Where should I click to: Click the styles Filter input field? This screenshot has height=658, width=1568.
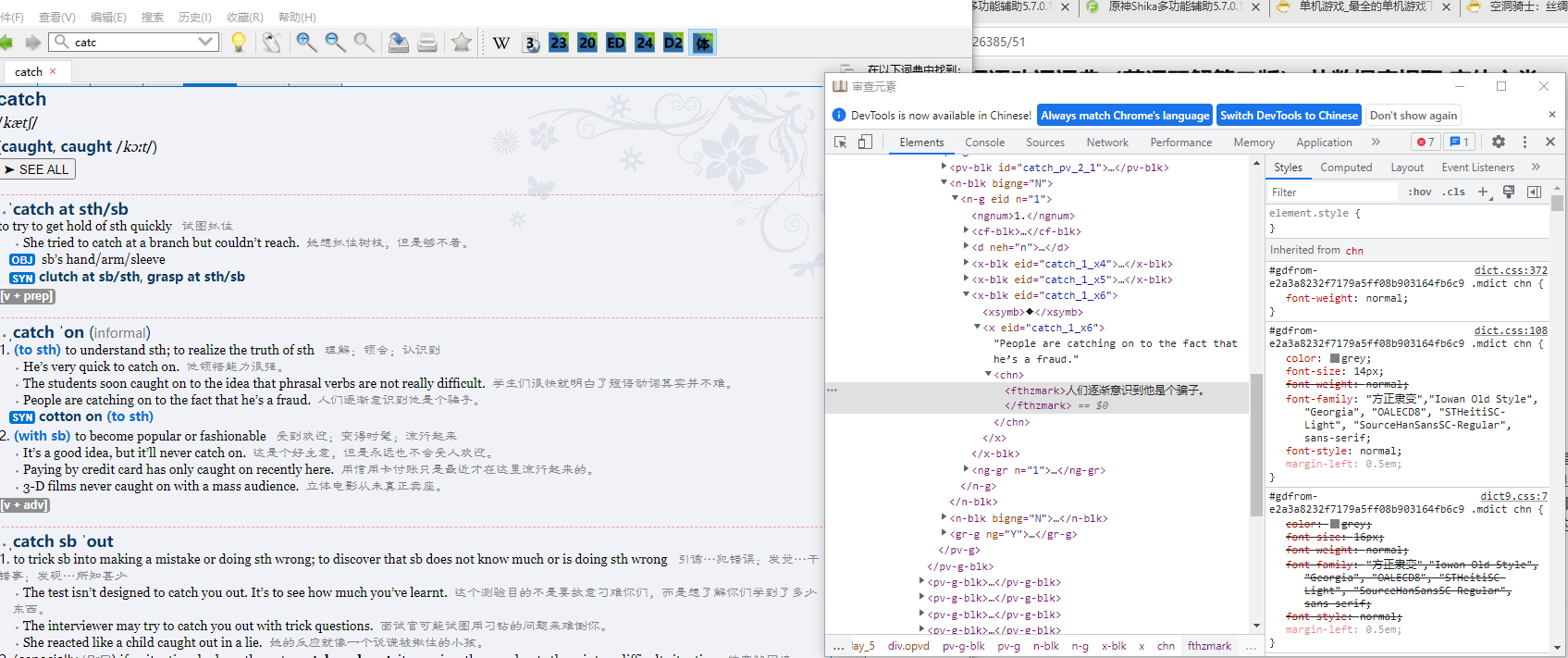(1332, 192)
